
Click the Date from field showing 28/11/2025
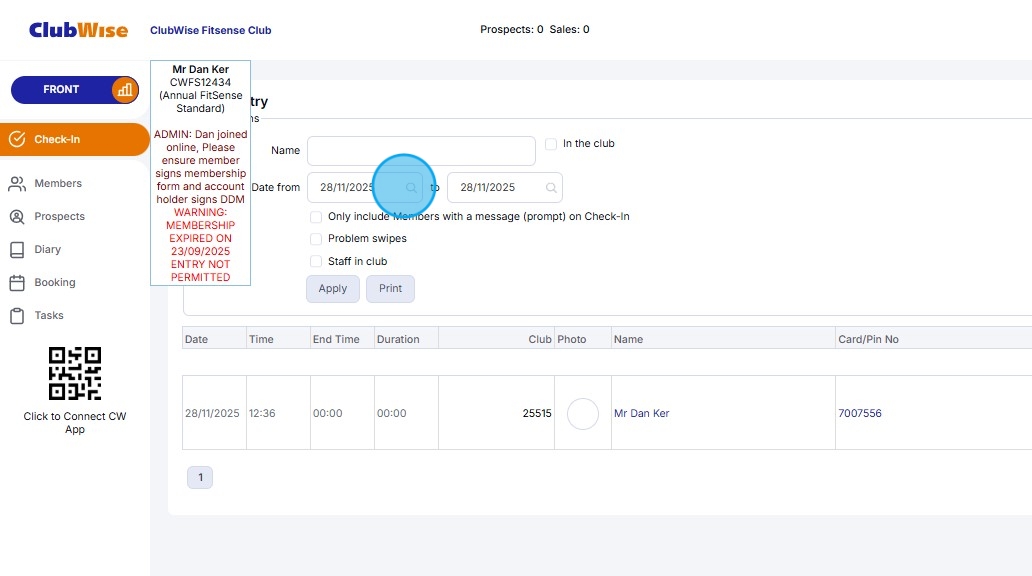point(365,188)
